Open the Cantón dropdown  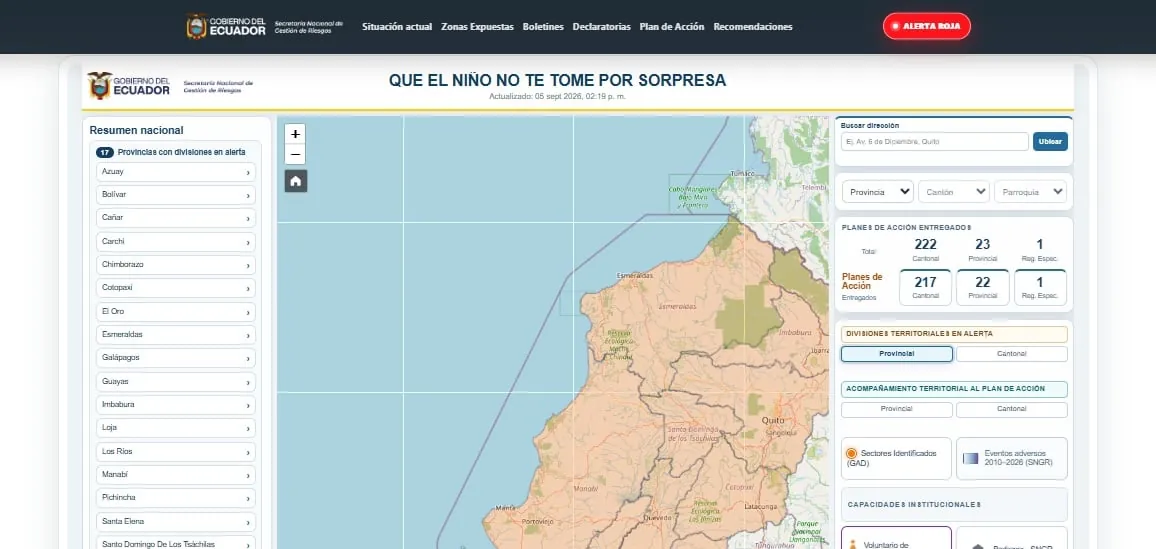pyautogui.click(x=954, y=192)
